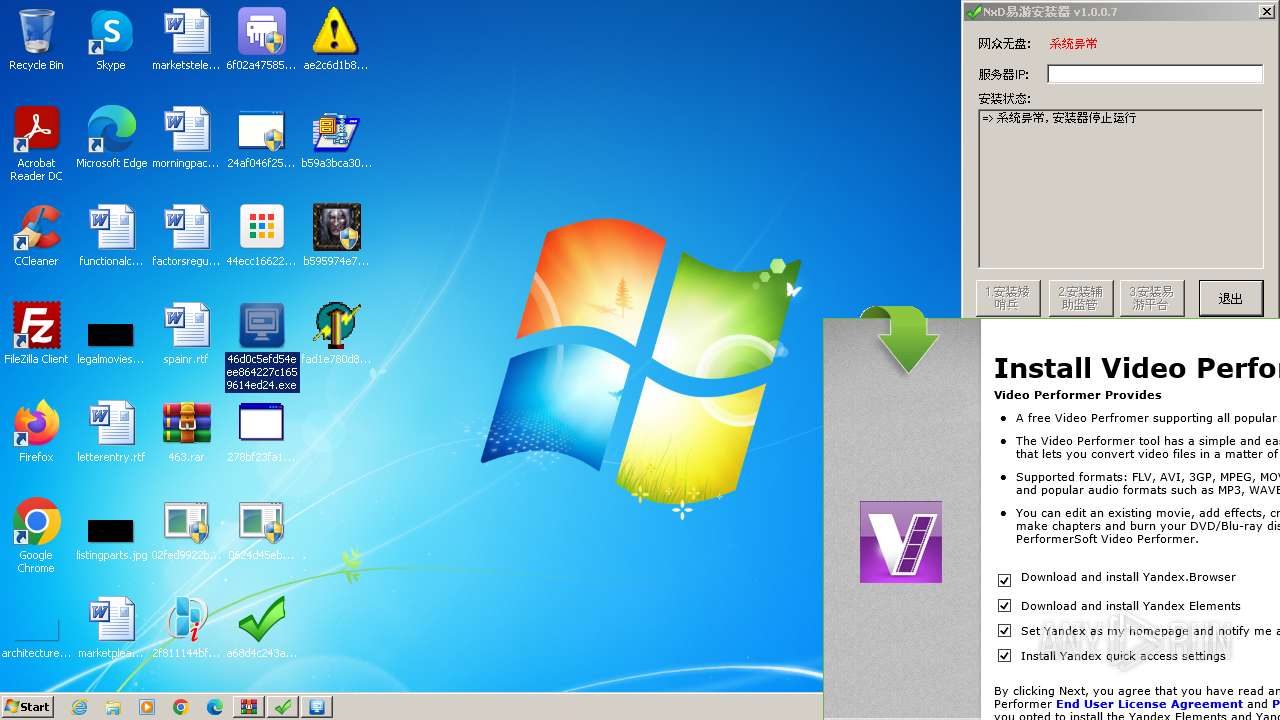The height and width of the screenshot is (720, 1280).
Task: Open the Start menu
Action: (27, 706)
